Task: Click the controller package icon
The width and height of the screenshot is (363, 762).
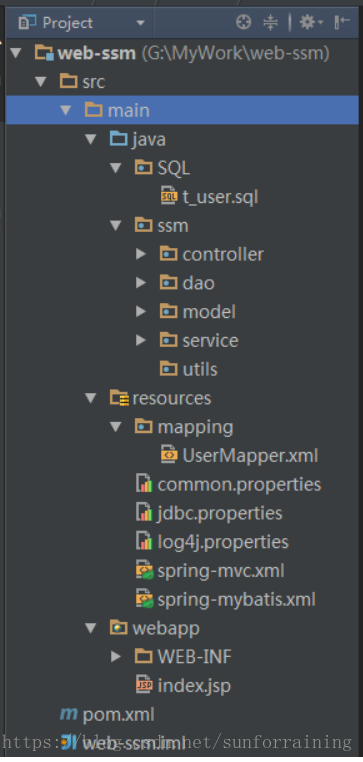Action: [169, 254]
